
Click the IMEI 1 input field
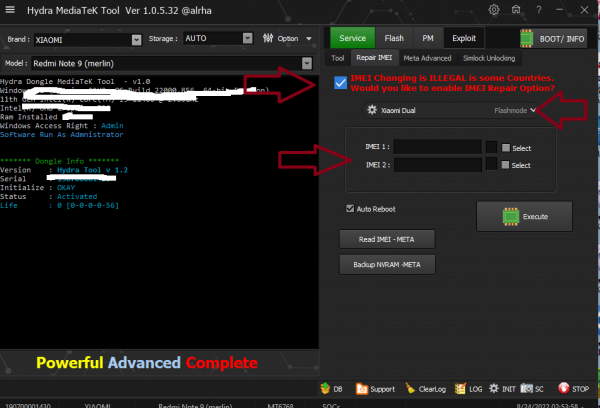coord(438,147)
